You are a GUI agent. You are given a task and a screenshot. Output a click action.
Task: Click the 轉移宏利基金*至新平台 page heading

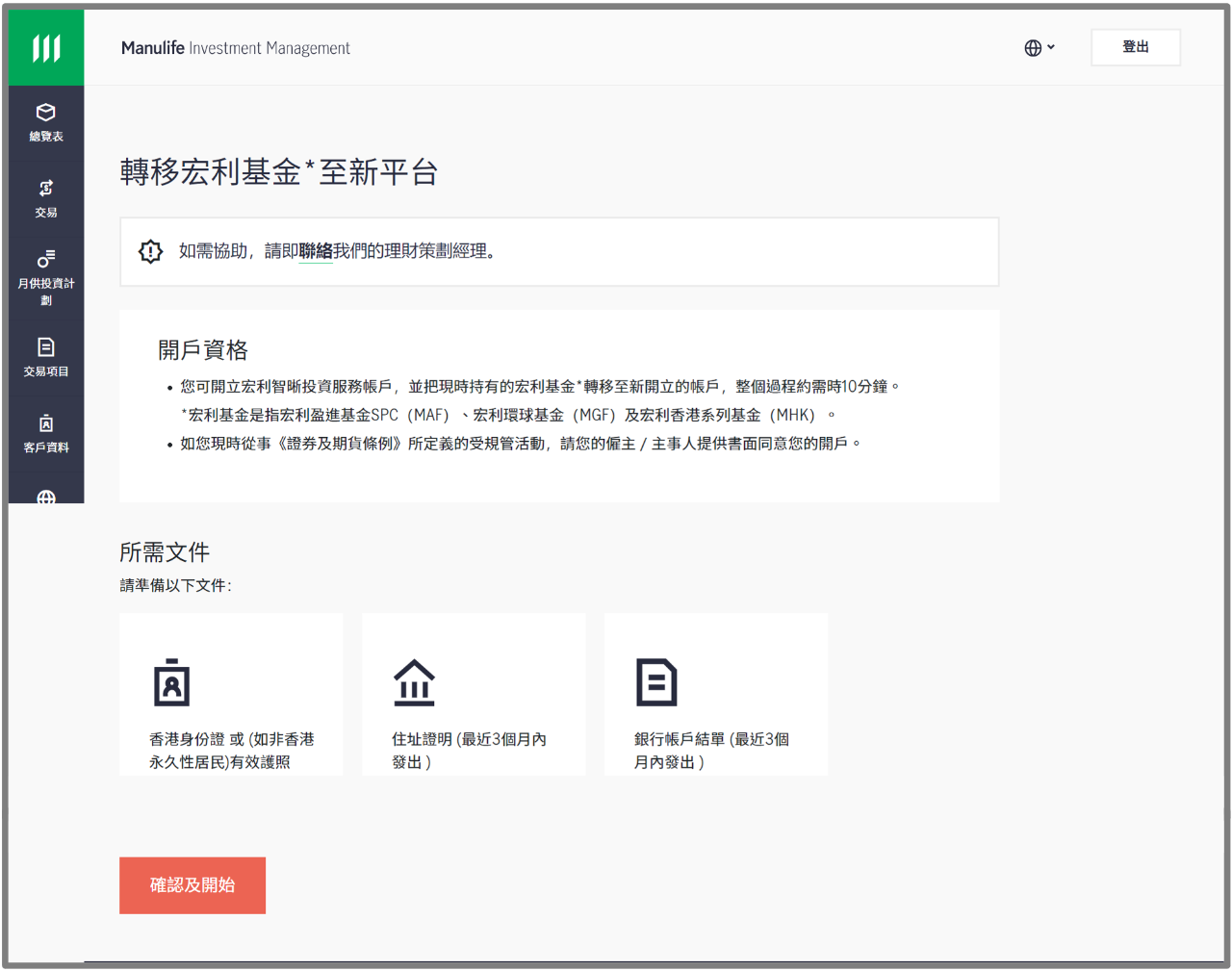279,172
